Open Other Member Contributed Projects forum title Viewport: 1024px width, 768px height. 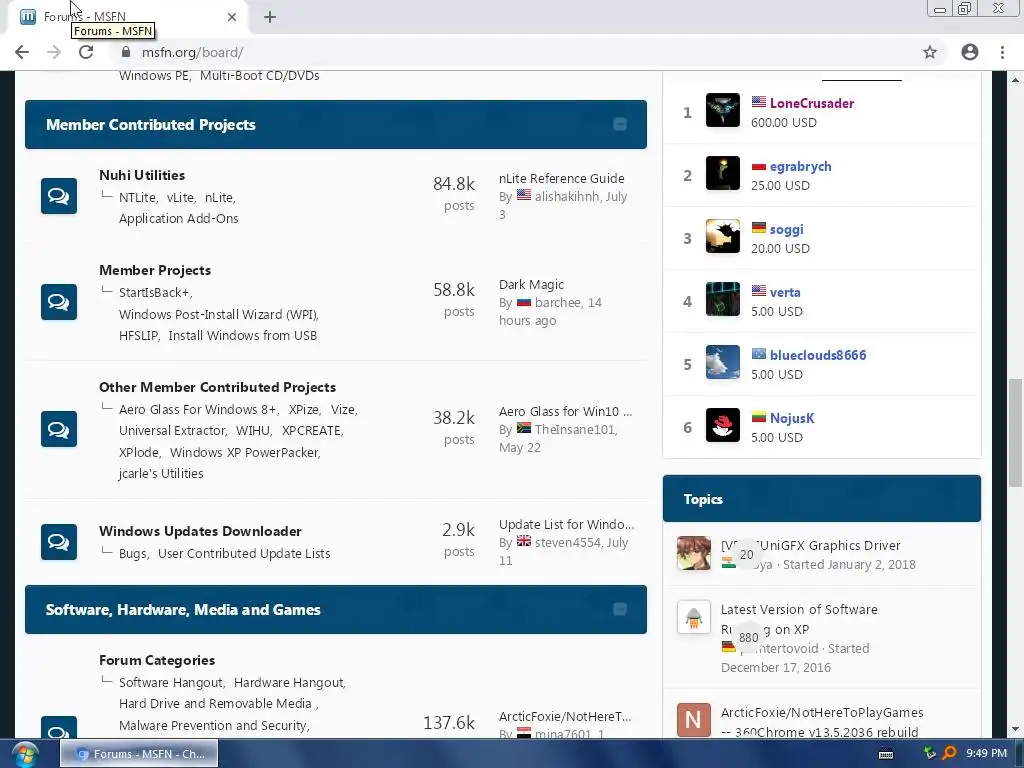(x=217, y=387)
